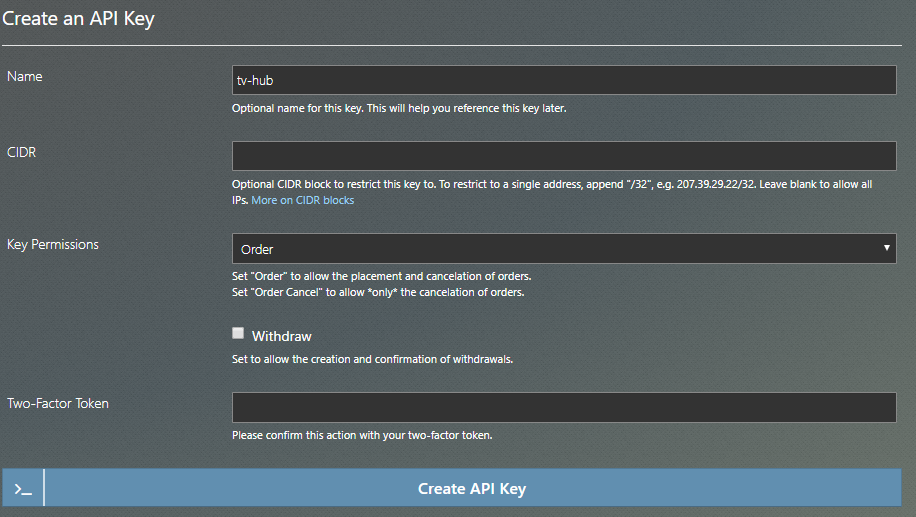
Task: Click the Create an API Key heading
Action: click(x=78, y=18)
